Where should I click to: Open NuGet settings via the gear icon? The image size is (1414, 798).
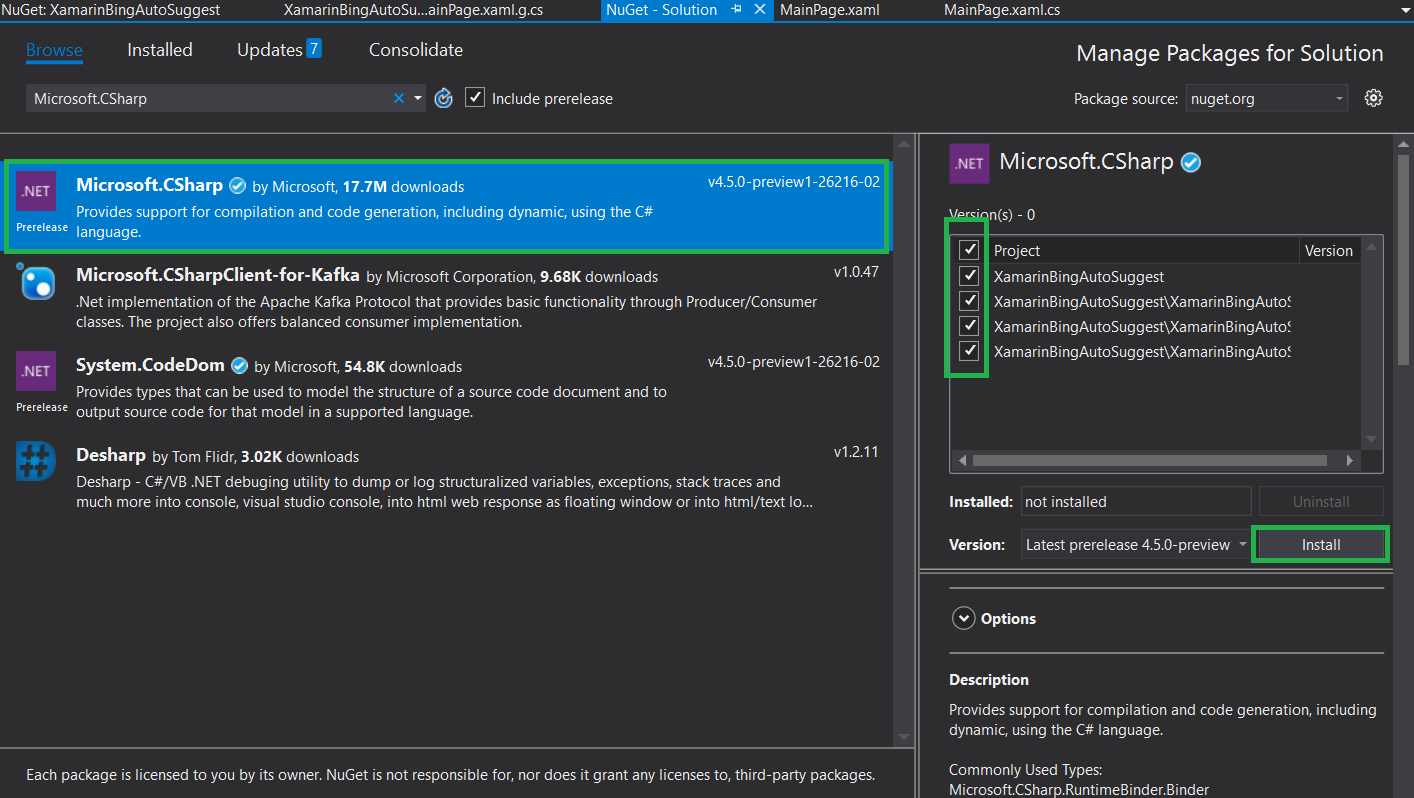[x=1374, y=98]
